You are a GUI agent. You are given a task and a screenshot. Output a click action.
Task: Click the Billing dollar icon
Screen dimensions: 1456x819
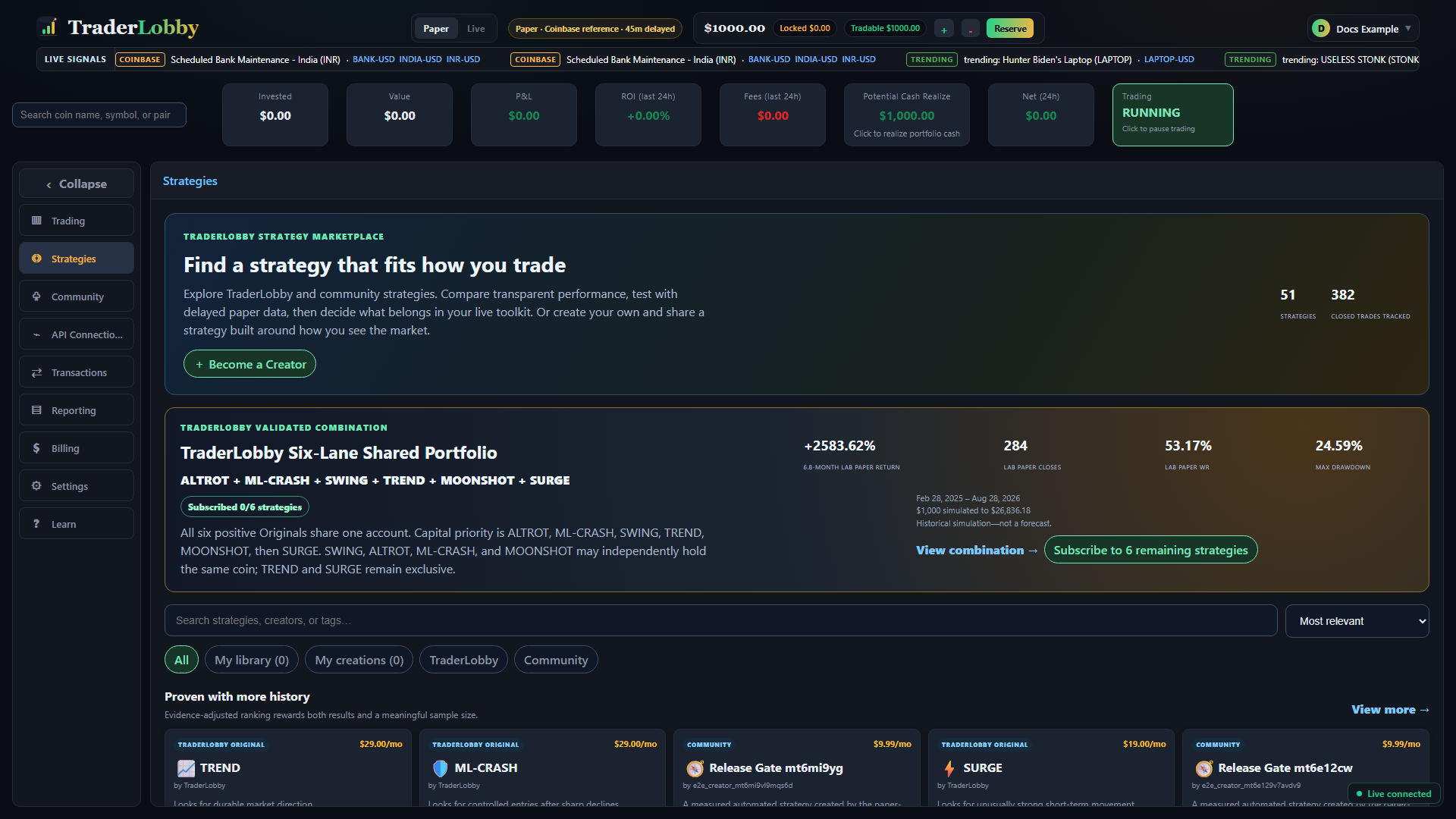36,448
